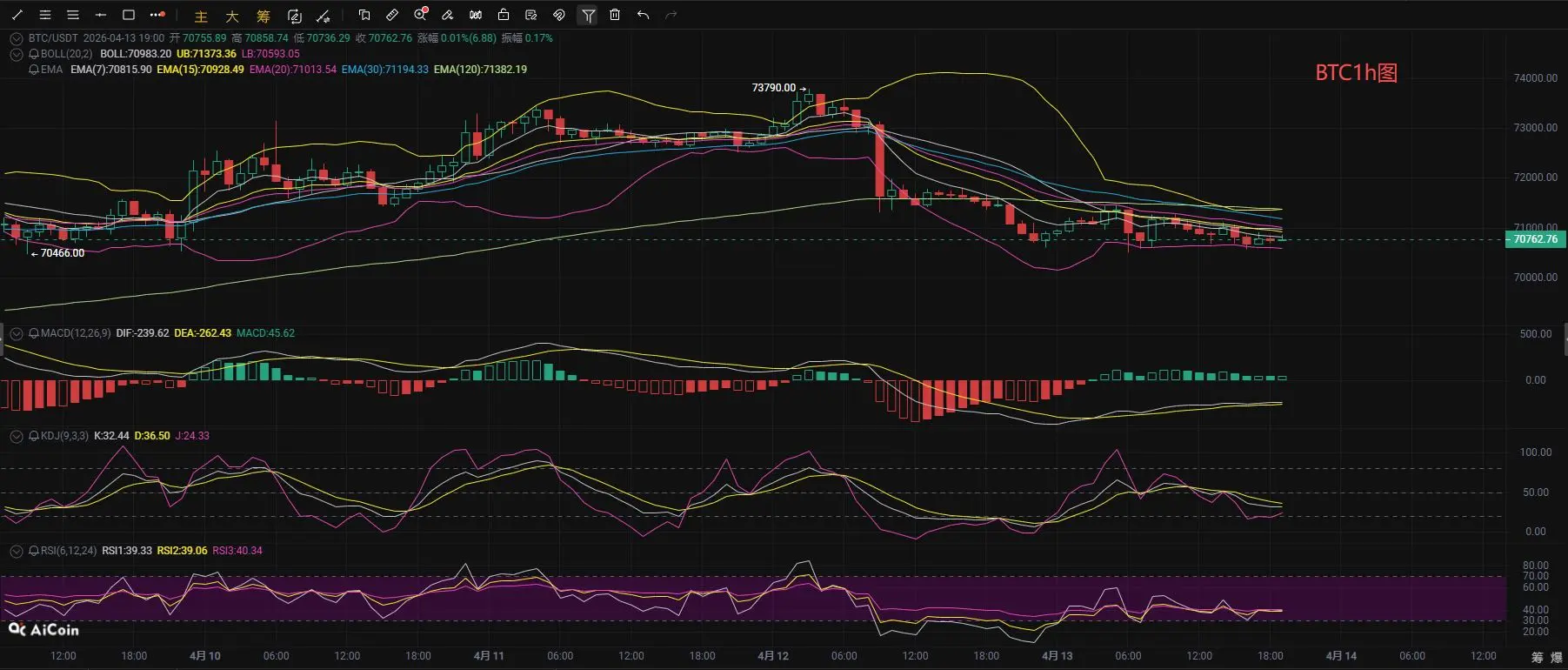Click the undo arrow icon
This screenshot has width=1568, height=670.
[643, 15]
